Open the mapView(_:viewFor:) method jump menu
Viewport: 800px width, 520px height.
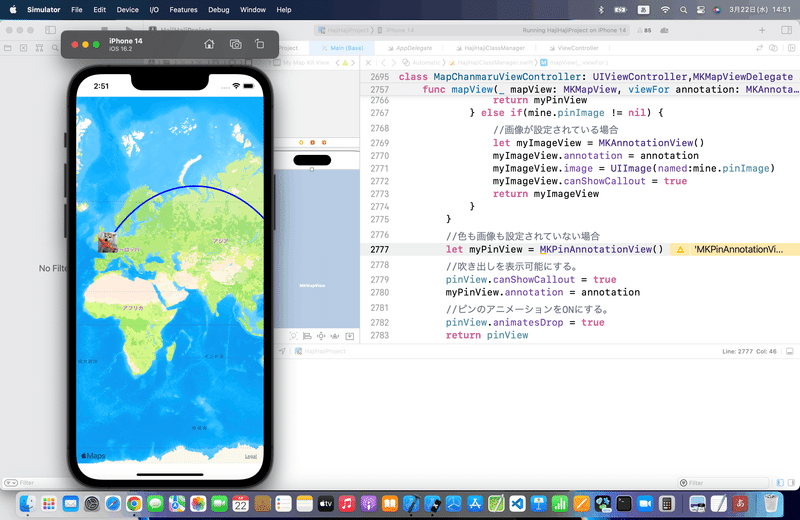point(574,63)
